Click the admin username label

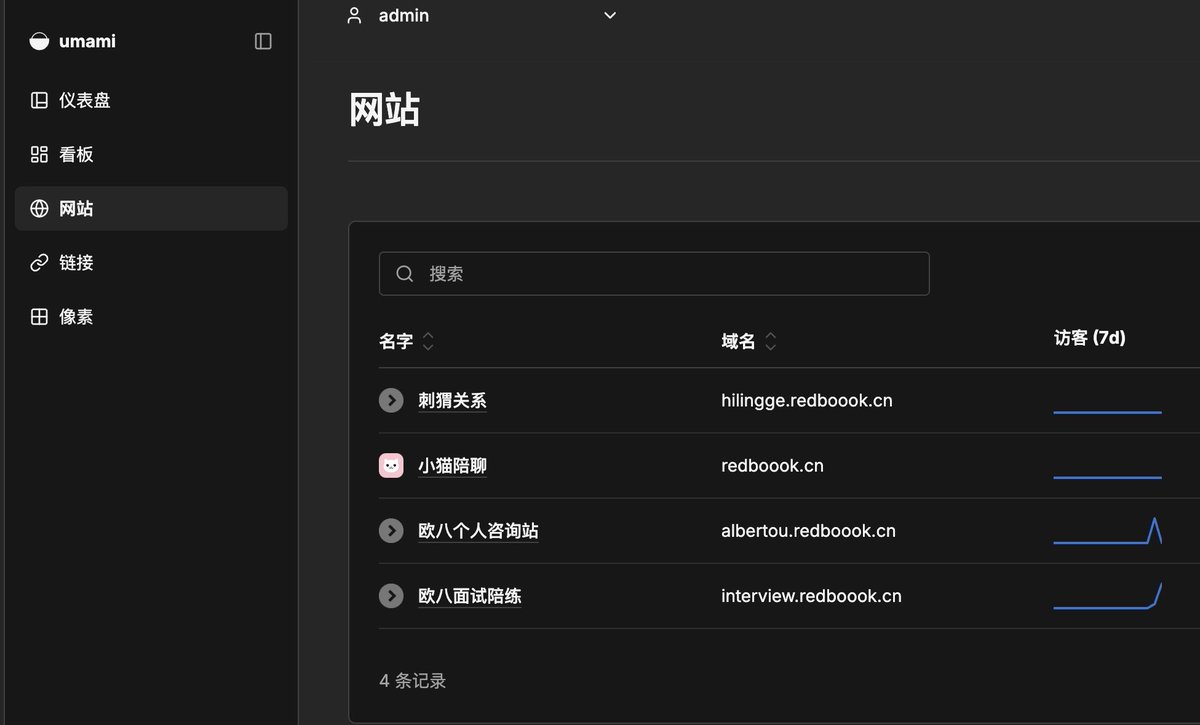(x=404, y=16)
